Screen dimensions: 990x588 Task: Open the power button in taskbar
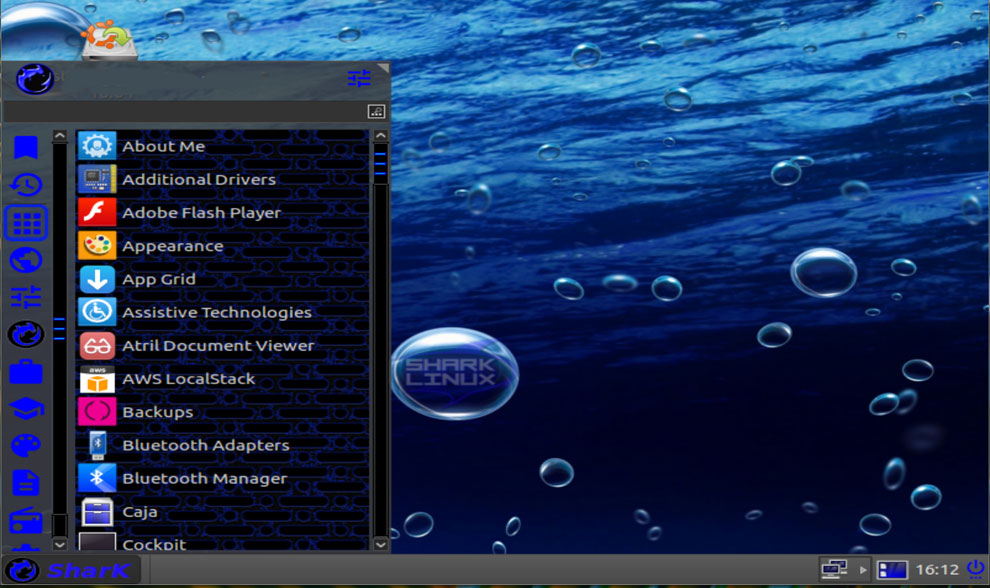click(976, 568)
